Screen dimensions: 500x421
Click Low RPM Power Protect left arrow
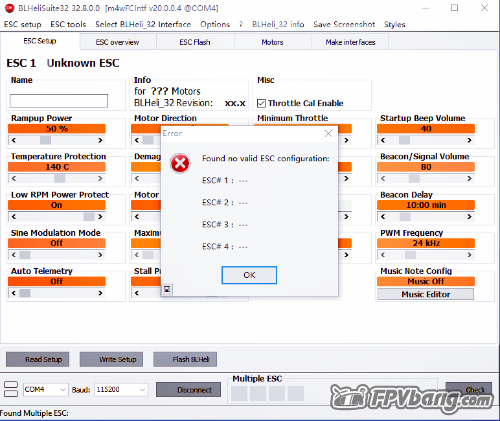tap(13, 217)
